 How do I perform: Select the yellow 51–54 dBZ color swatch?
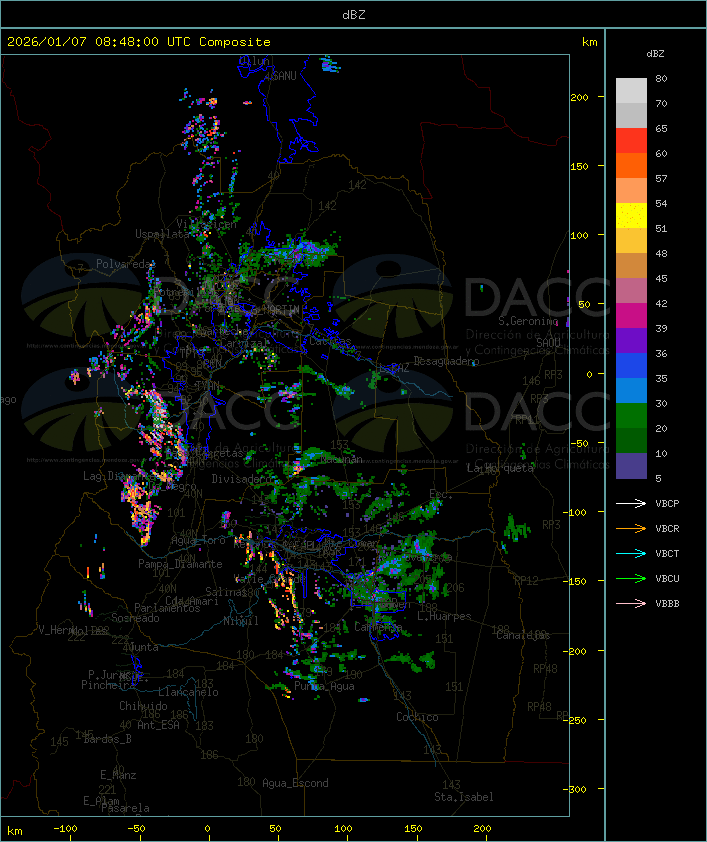tap(631, 216)
